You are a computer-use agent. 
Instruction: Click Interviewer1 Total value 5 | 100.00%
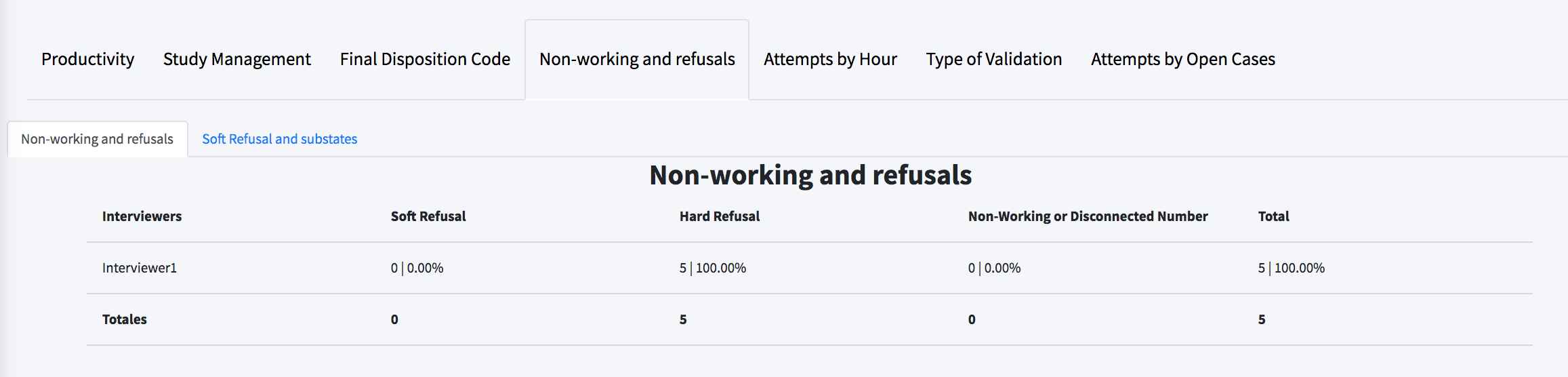coord(1292,268)
